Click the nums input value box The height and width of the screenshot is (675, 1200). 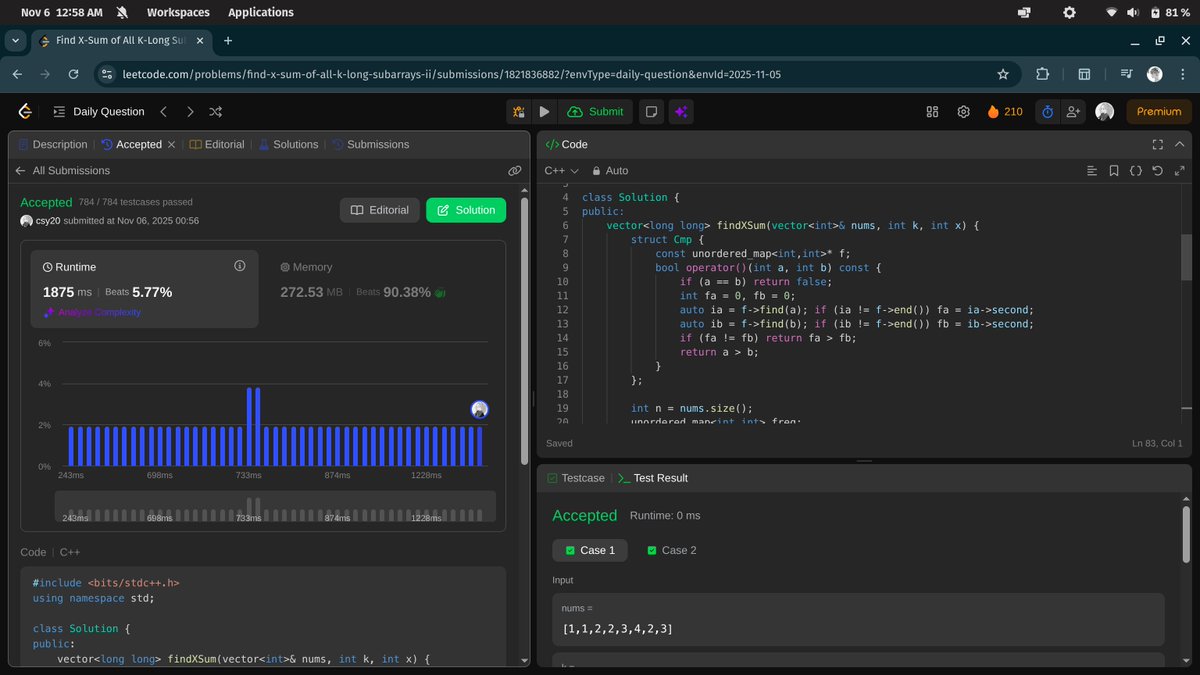(858, 620)
